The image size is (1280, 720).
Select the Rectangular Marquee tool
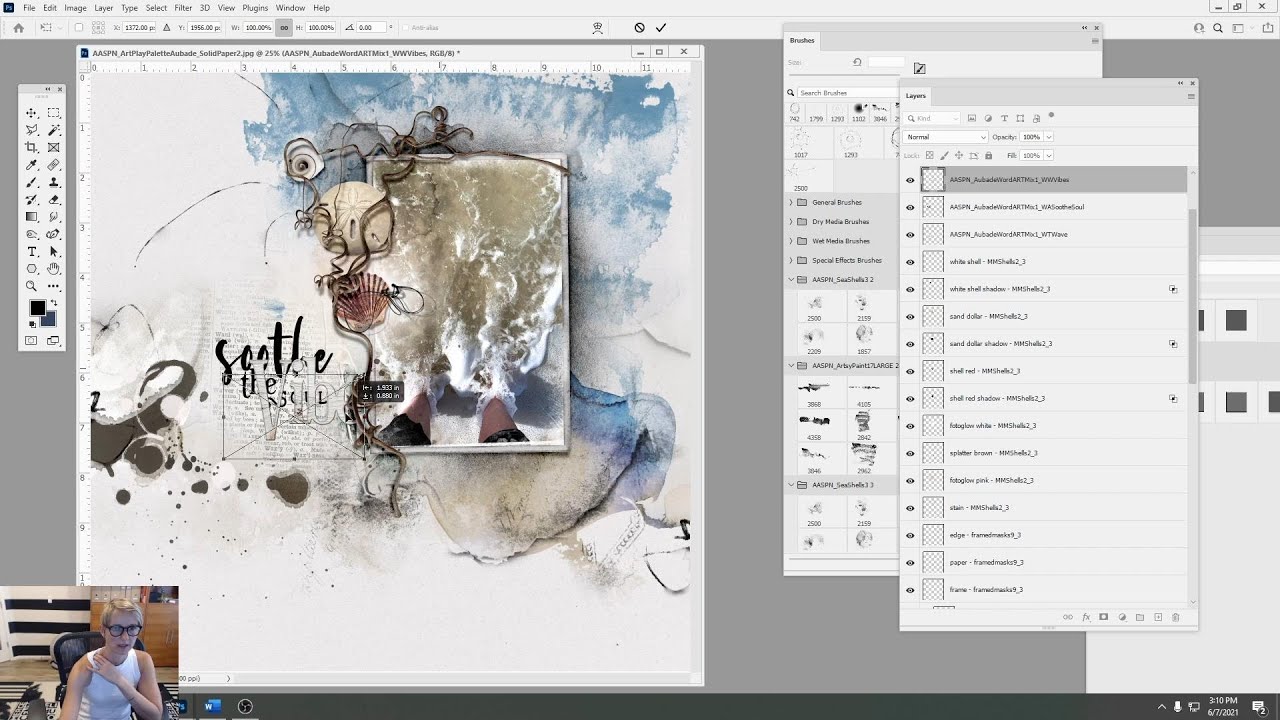(53, 113)
